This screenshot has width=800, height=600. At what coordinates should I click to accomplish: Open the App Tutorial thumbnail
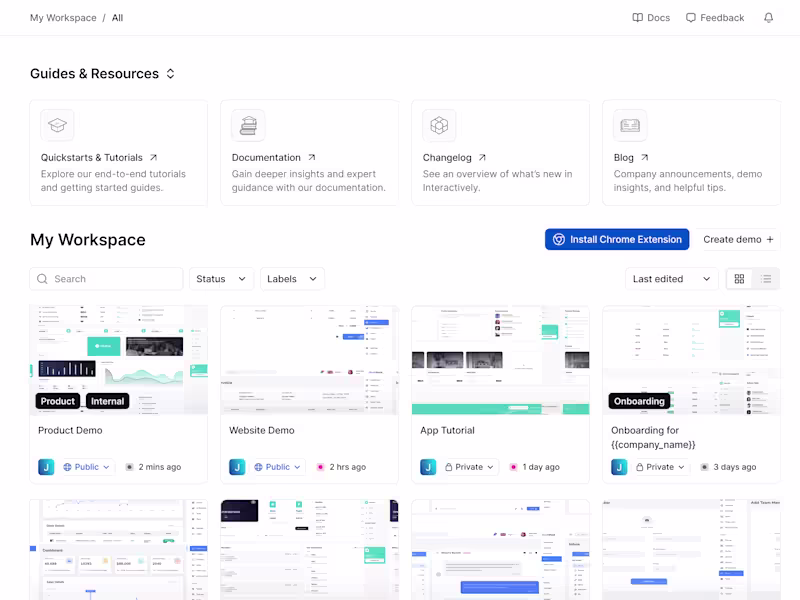[501, 360]
